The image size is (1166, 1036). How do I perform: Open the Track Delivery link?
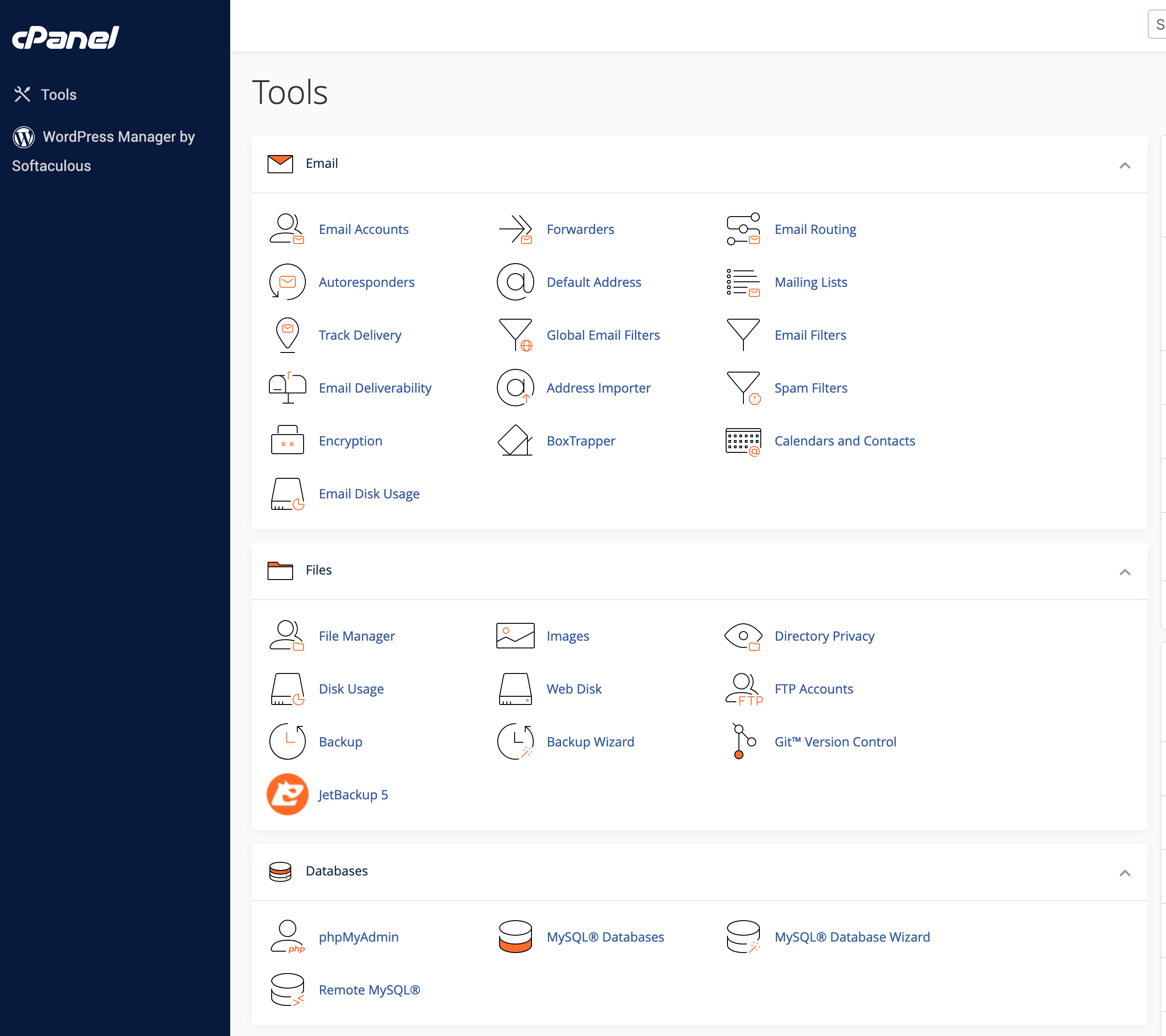359,335
